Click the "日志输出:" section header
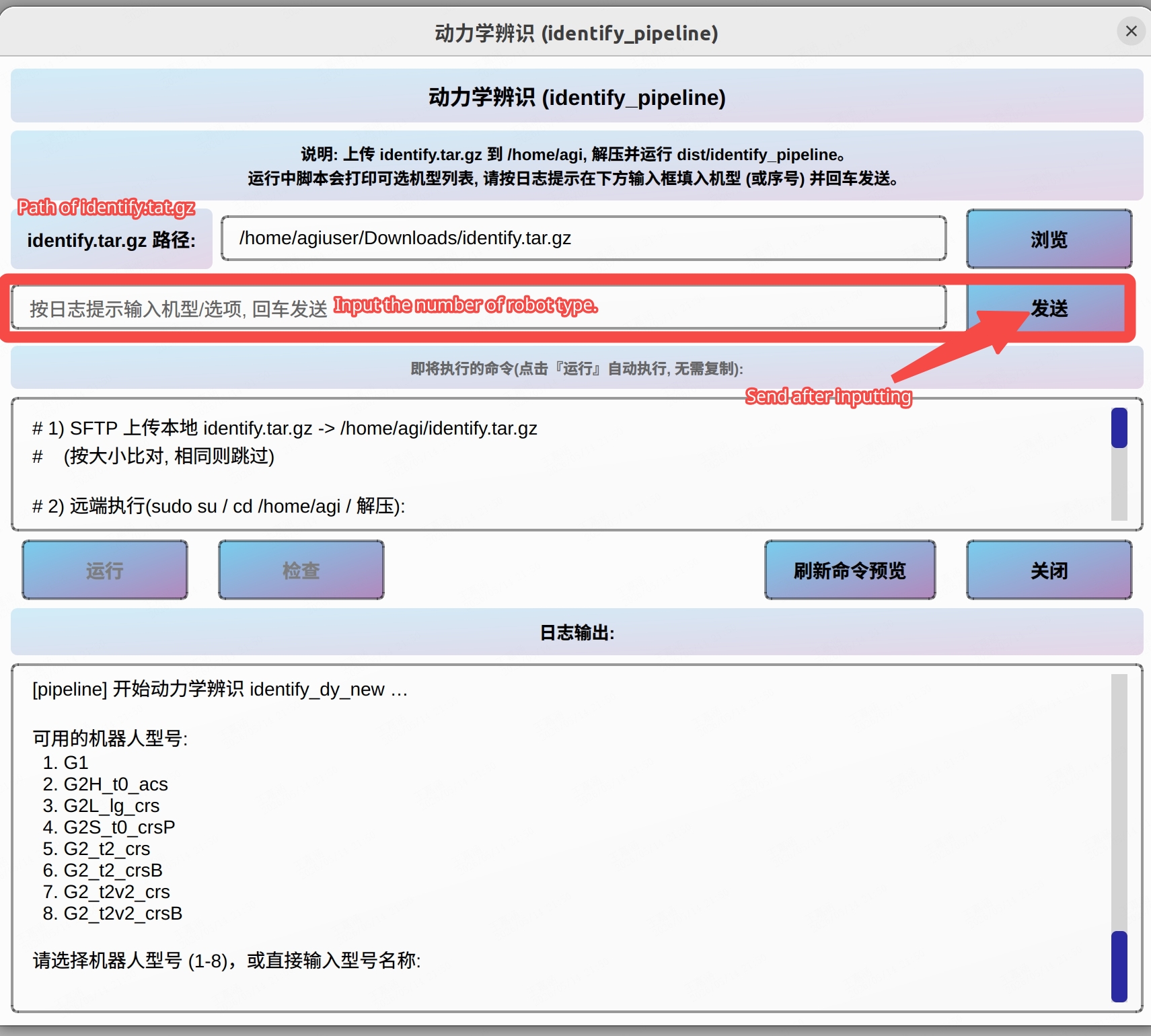The width and height of the screenshot is (1151, 1036). click(577, 632)
